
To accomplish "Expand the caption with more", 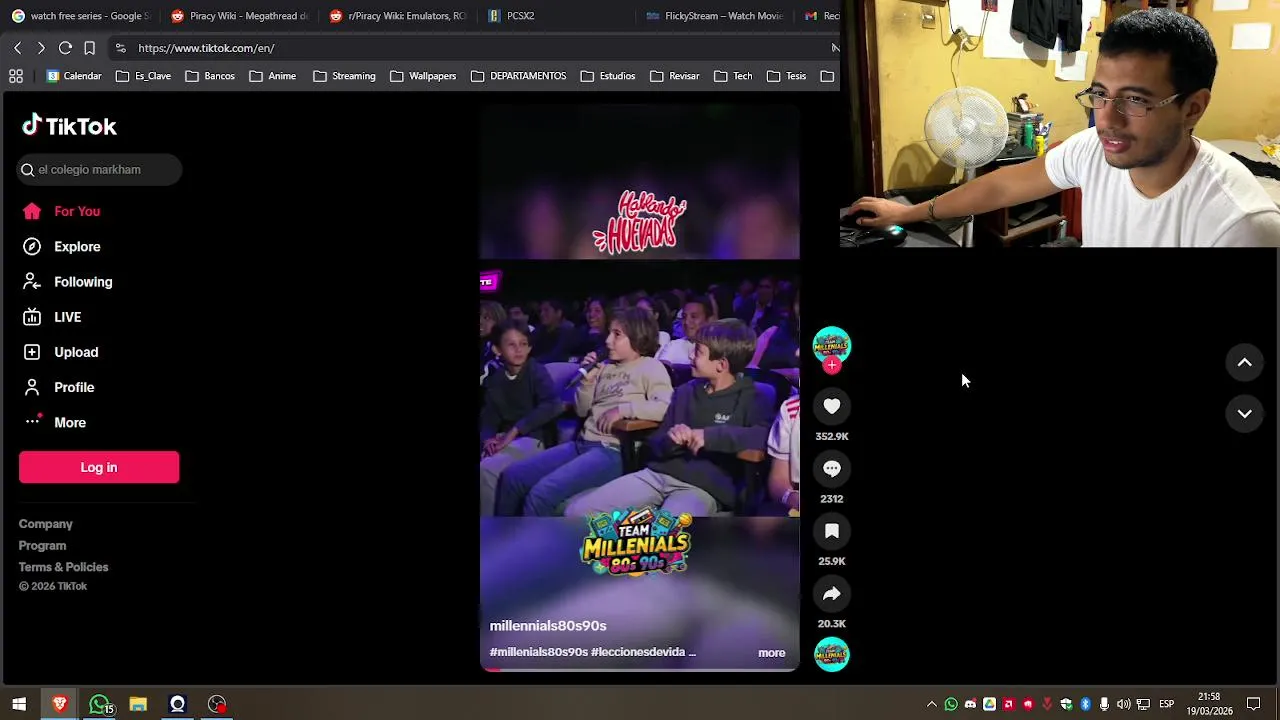I will (771, 653).
